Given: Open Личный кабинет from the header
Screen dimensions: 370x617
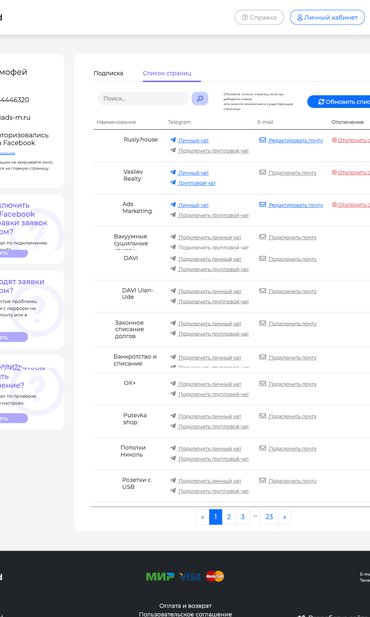Looking at the screenshot, I should [327, 17].
